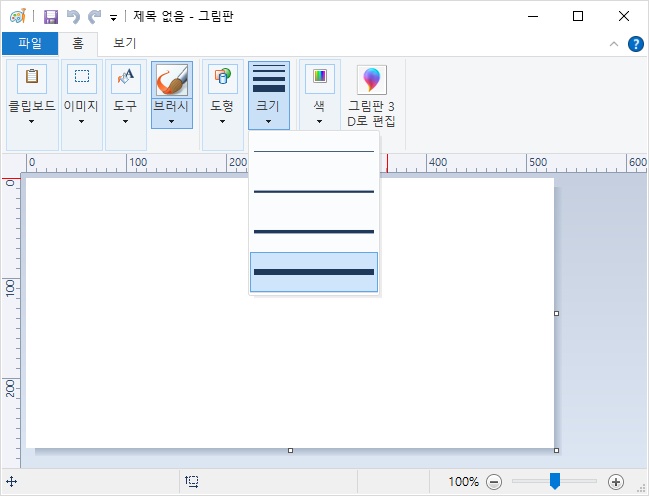649x496 pixels.
Task: Maximize the Paint window
Action: (x=578, y=17)
